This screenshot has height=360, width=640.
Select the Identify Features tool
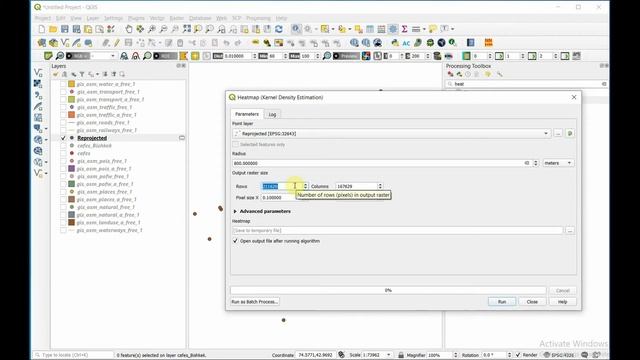pyautogui.click(x=296, y=29)
